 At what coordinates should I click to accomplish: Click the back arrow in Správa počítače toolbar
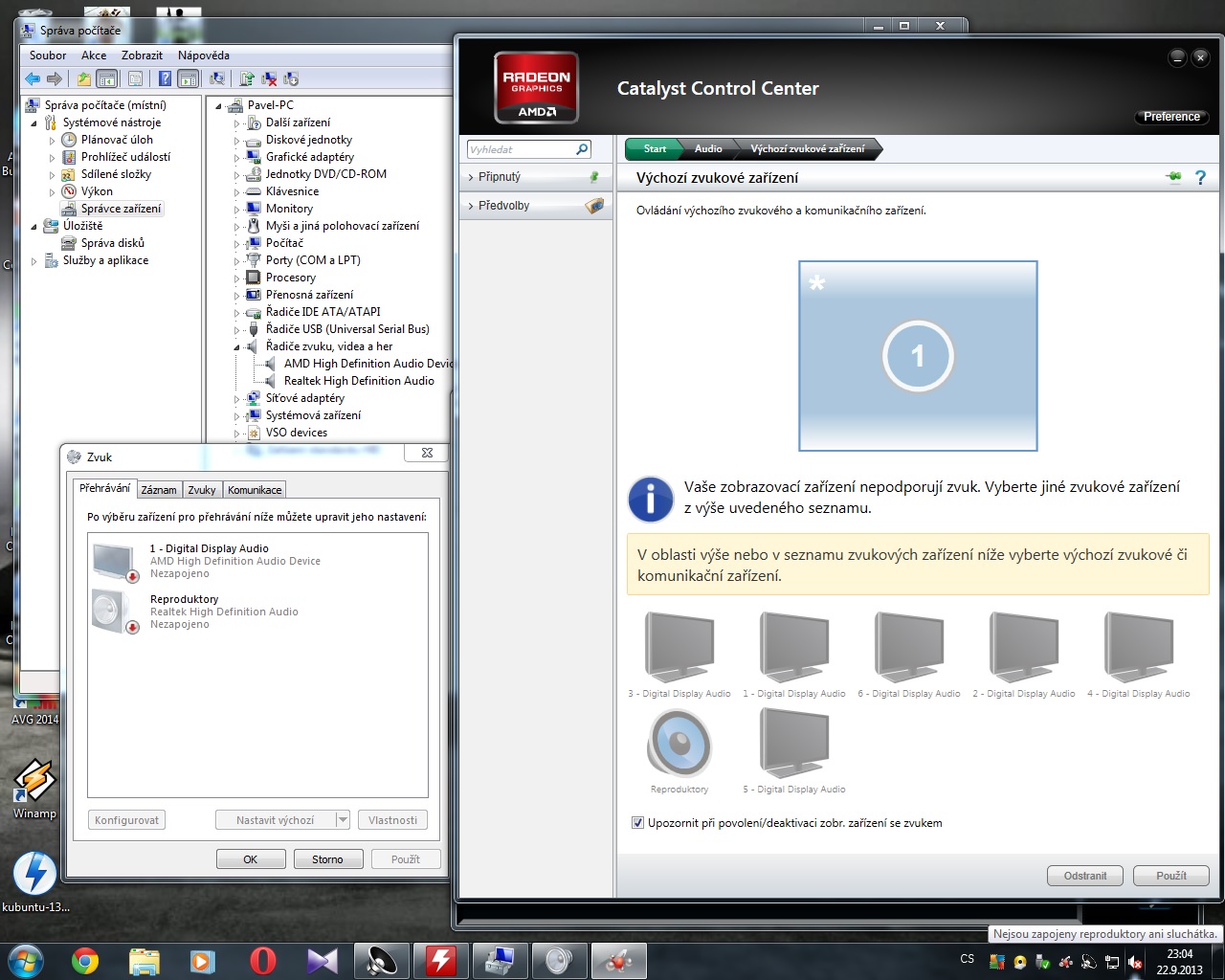click(33, 79)
